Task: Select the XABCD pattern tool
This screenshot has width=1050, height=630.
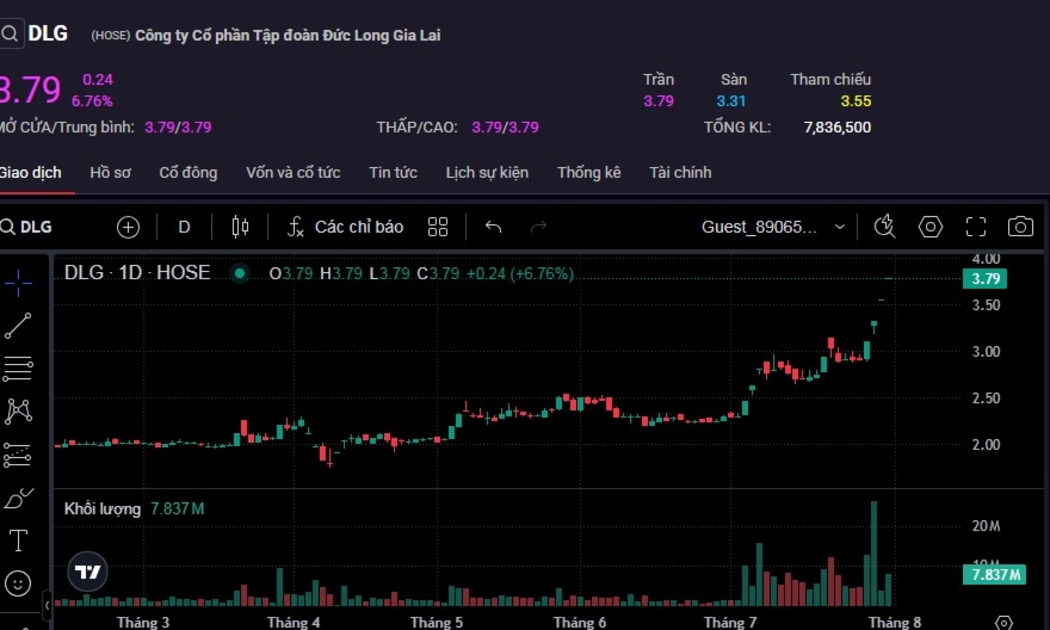Action: pyautogui.click(x=18, y=411)
